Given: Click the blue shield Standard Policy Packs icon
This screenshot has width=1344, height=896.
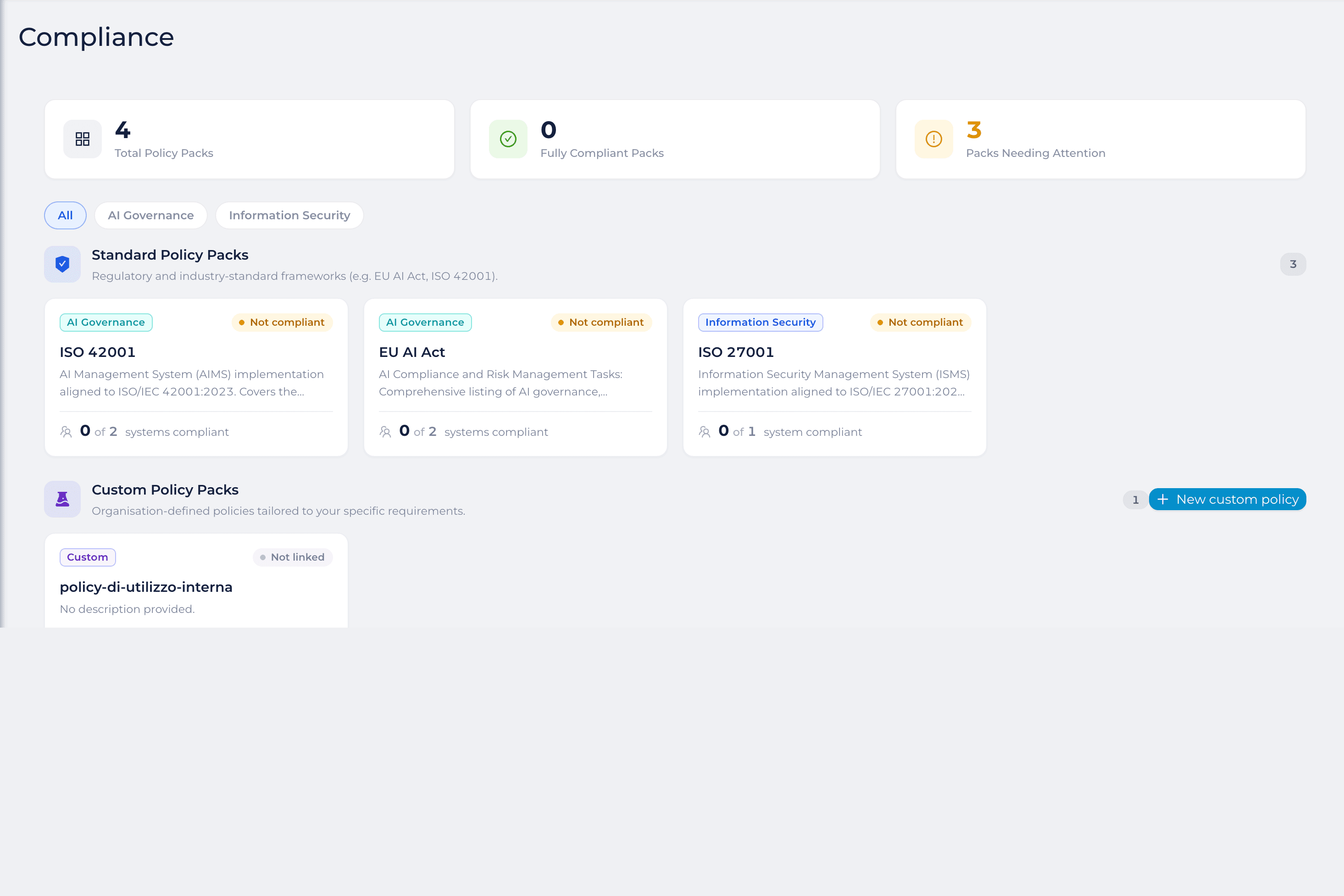Looking at the screenshot, I should click(x=62, y=264).
